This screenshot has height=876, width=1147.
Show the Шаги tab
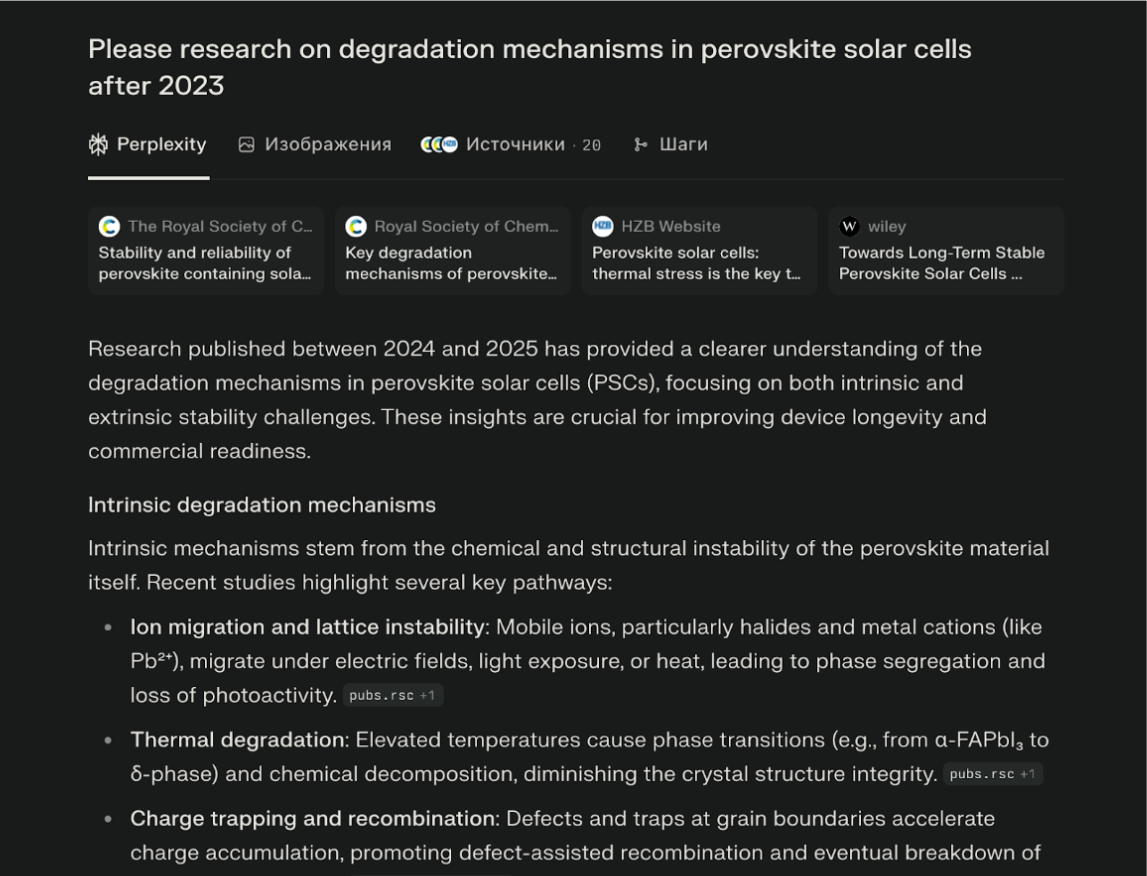click(683, 145)
